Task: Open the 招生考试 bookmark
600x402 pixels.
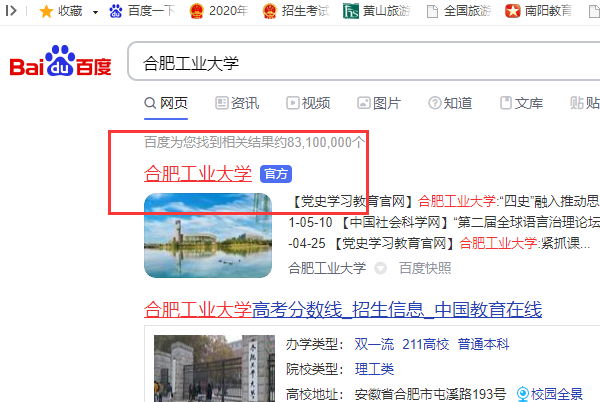Action: (296, 11)
